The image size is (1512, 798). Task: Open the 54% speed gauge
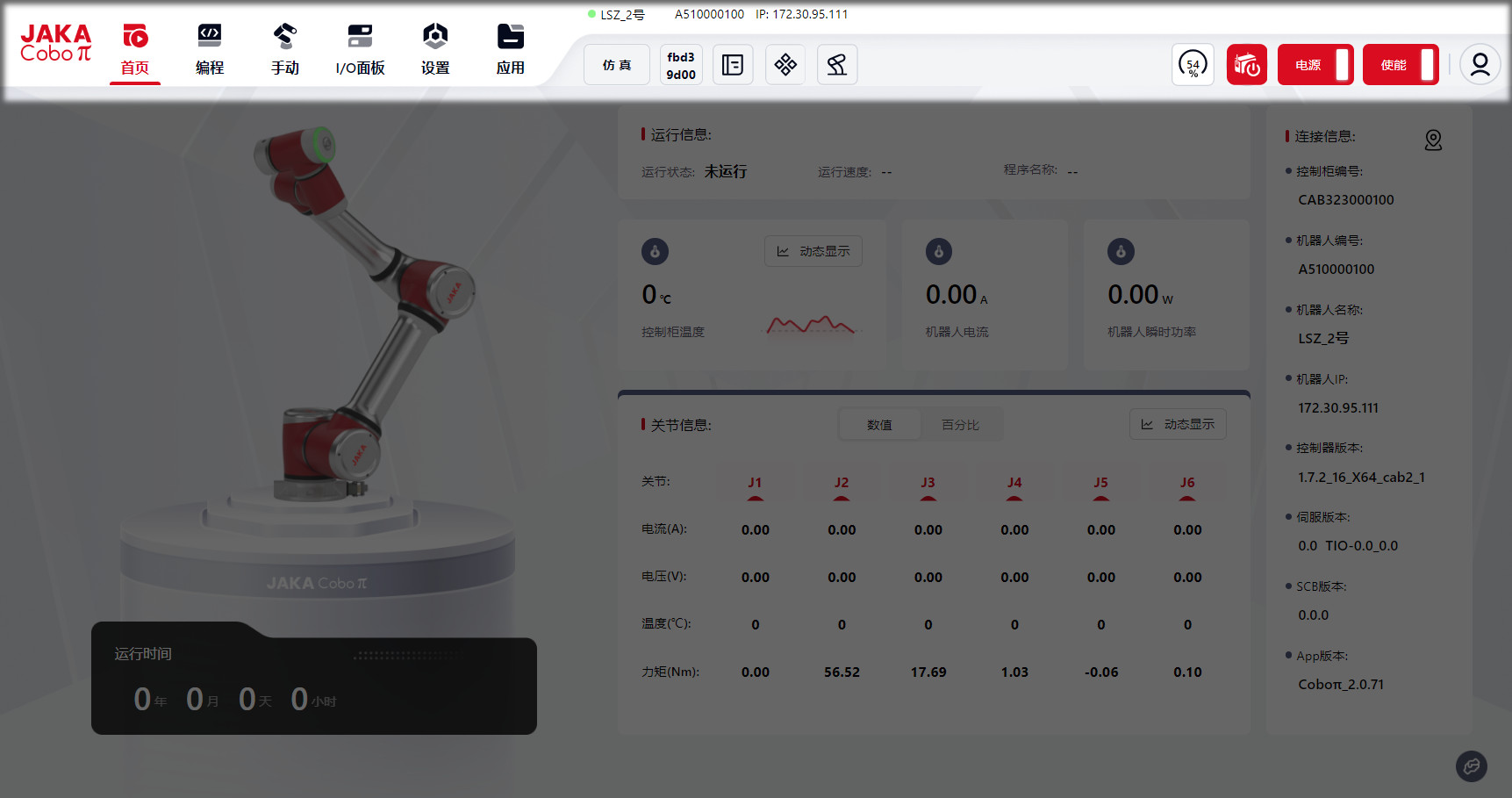(x=1193, y=65)
